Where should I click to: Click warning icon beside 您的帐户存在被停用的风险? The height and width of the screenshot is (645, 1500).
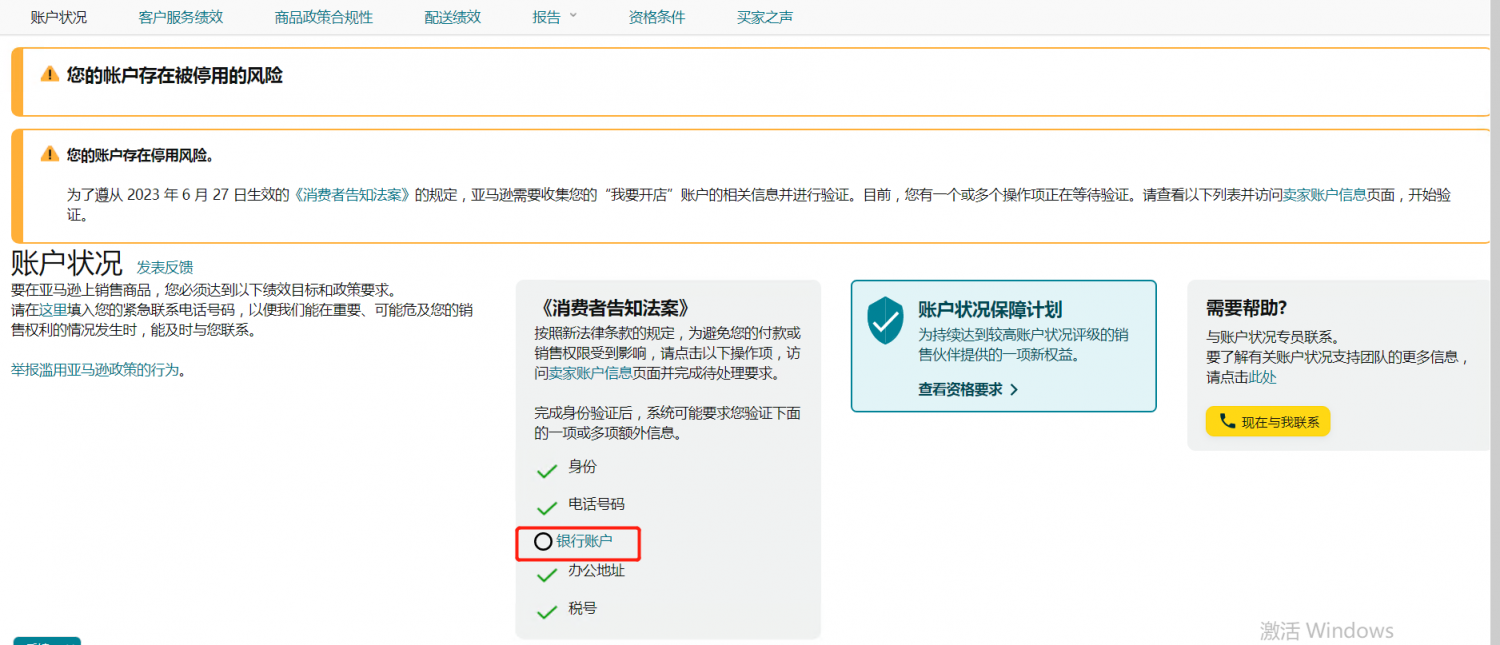pos(50,75)
